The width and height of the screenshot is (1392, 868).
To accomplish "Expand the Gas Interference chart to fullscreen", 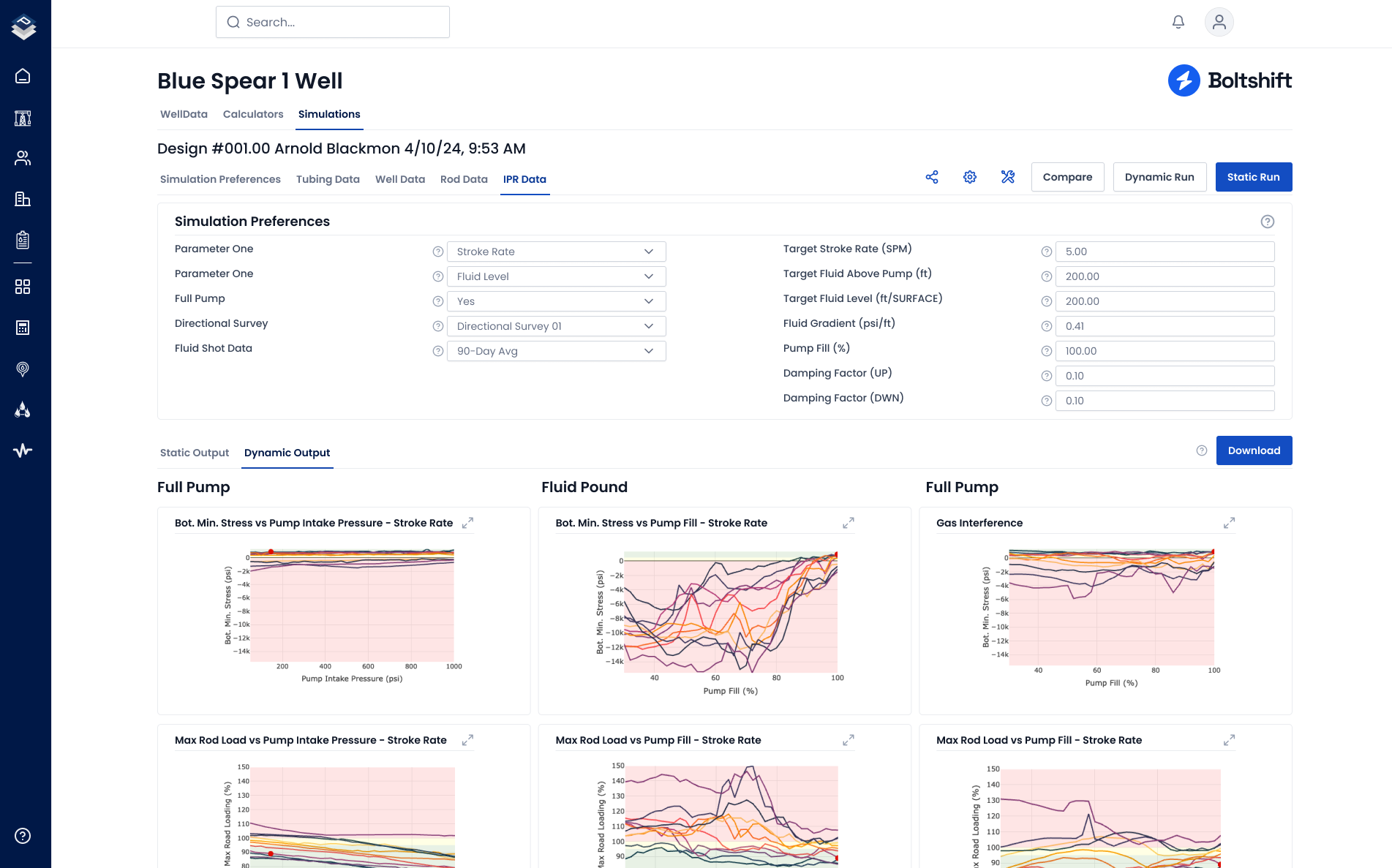I will pyautogui.click(x=1229, y=523).
